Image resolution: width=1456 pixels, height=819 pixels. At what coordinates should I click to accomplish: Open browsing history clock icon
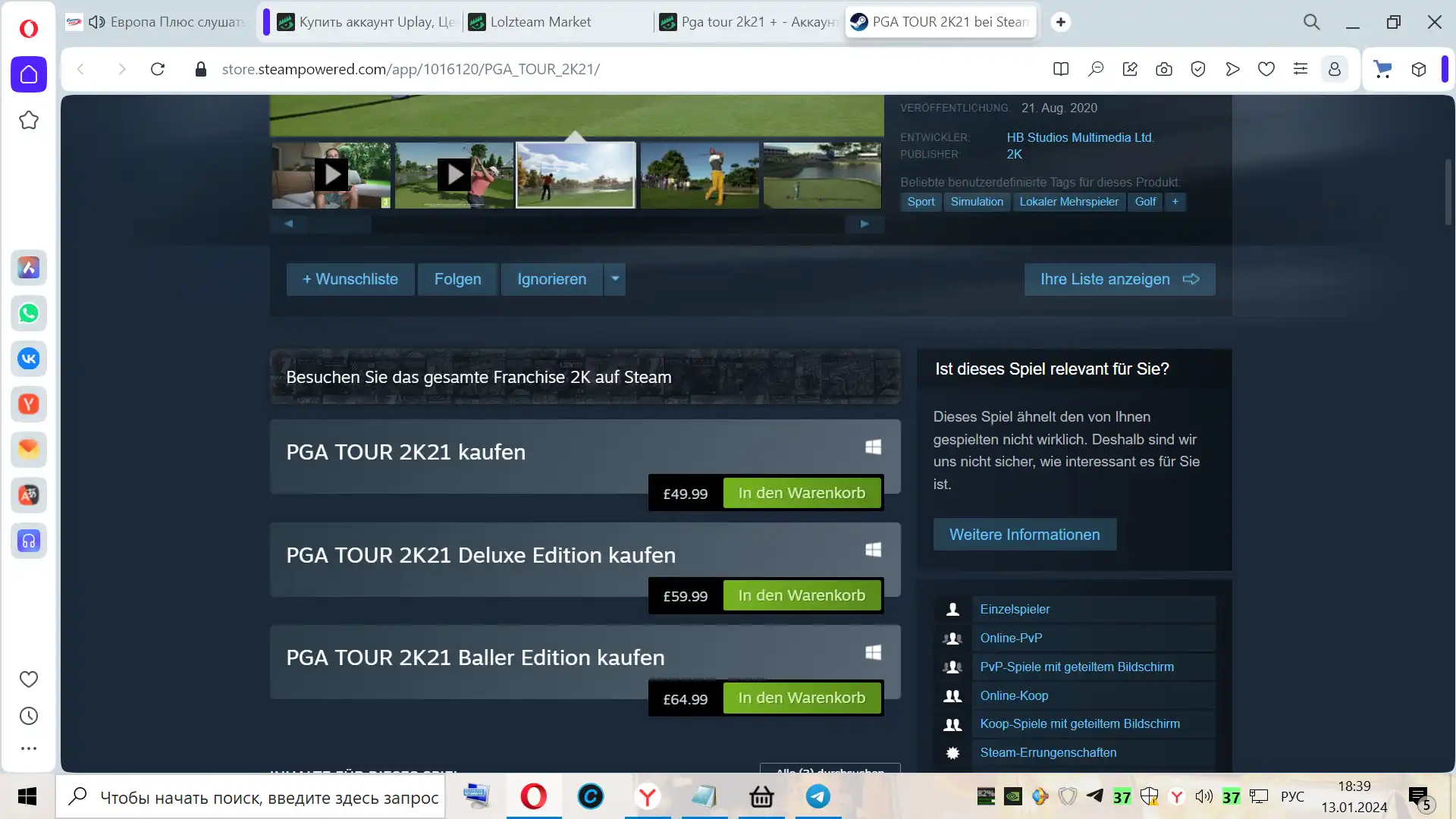coord(29,716)
